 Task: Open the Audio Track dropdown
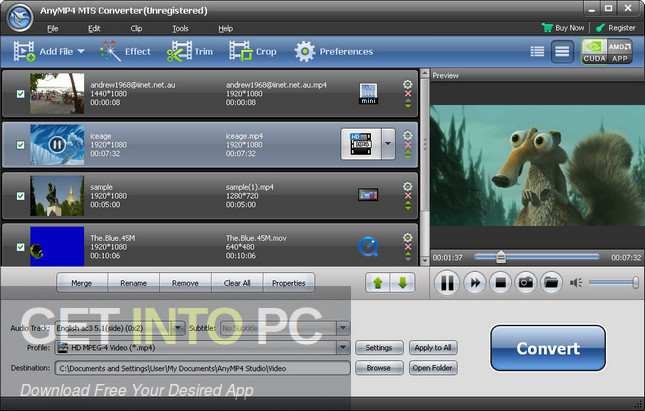[x=178, y=328]
